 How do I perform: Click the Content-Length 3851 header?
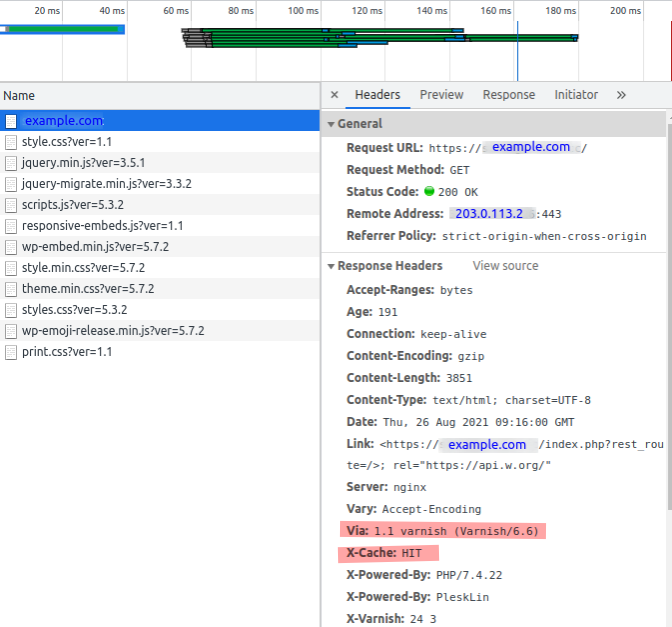[x=409, y=378]
